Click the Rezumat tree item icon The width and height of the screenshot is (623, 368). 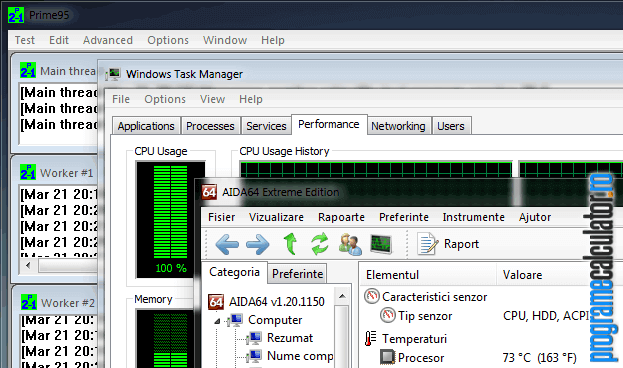point(253,338)
